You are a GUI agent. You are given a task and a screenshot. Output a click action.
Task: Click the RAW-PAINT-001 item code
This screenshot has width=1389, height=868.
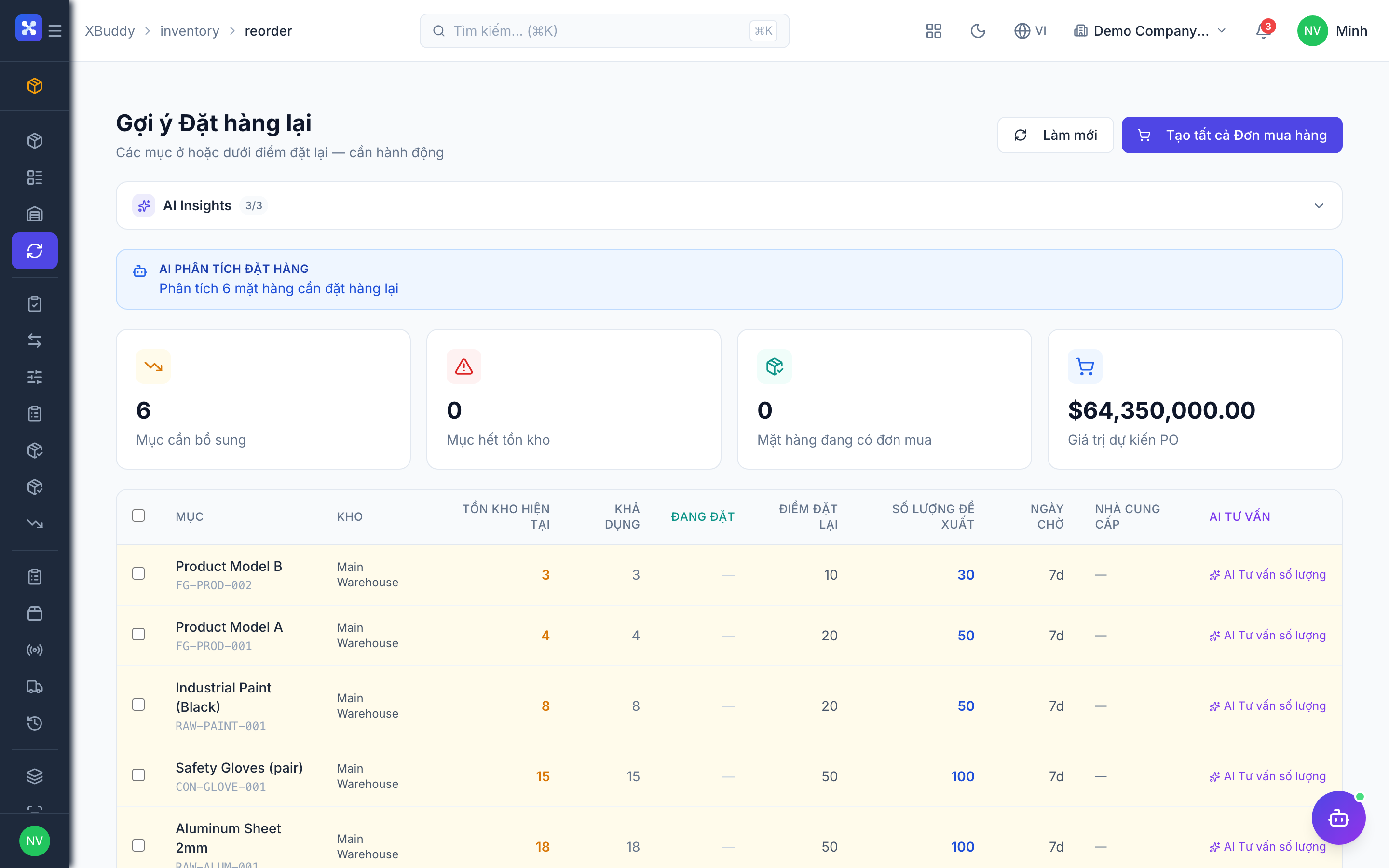(220, 726)
